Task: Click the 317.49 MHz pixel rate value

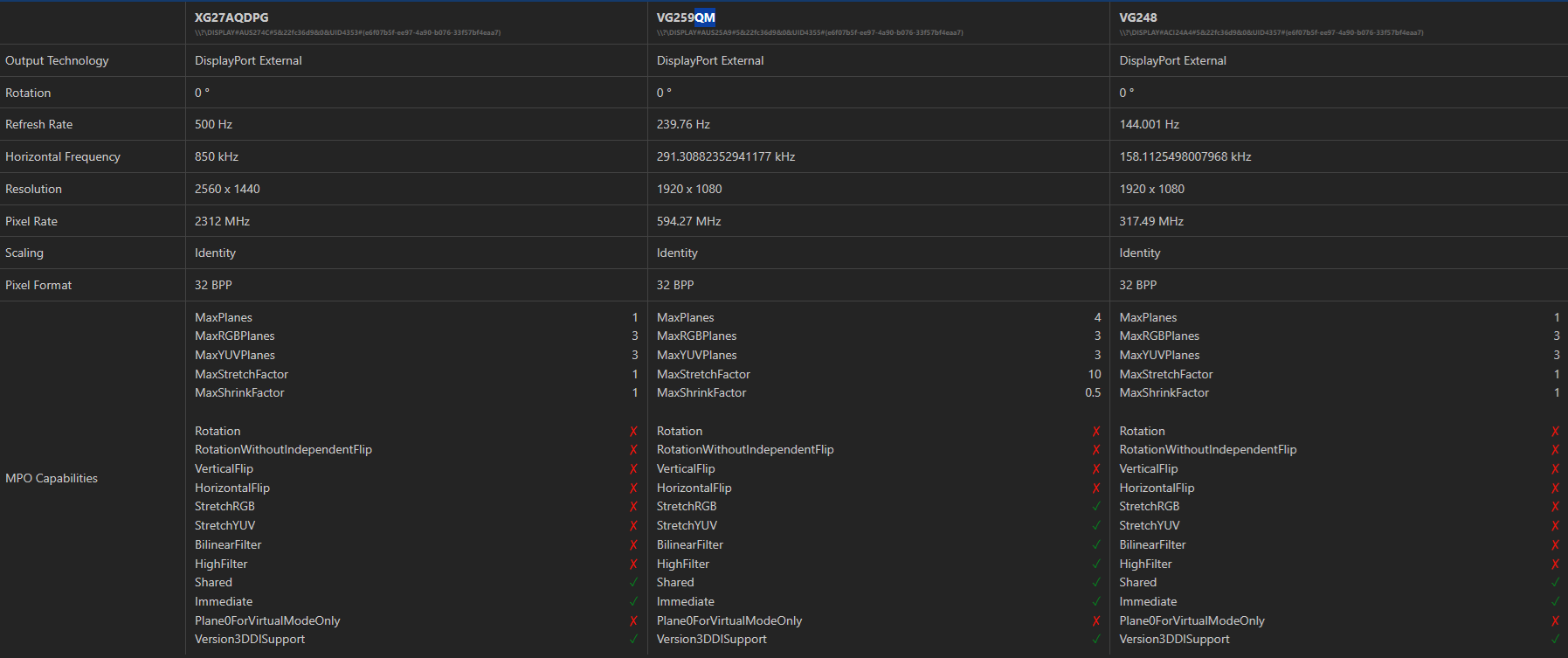Action: point(1151,222)
